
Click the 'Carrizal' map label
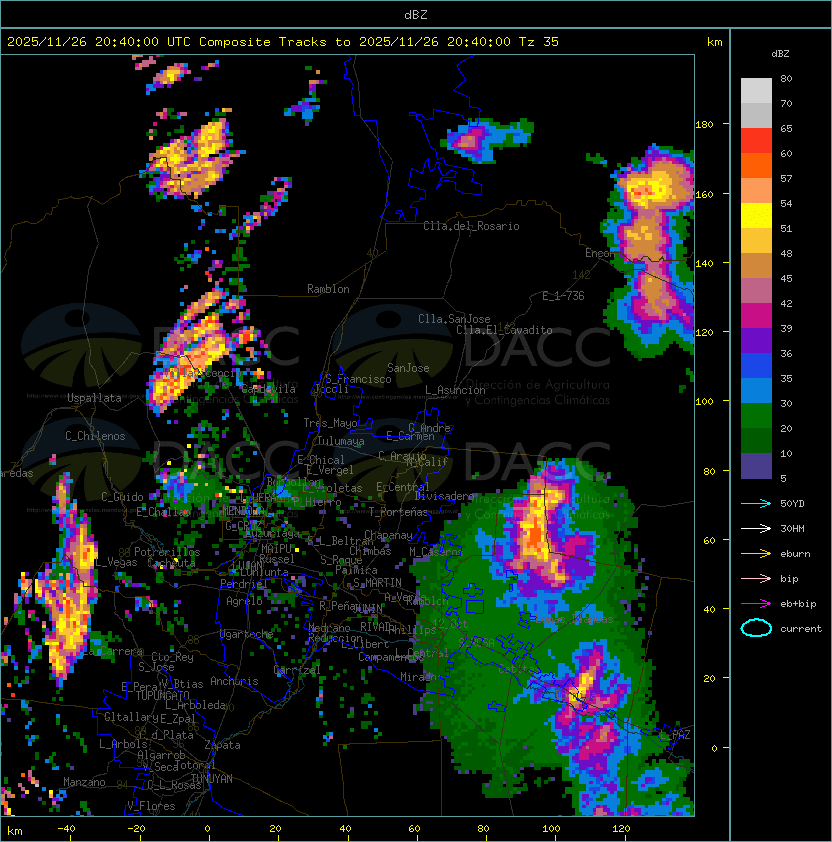click(x=297, y=670)
